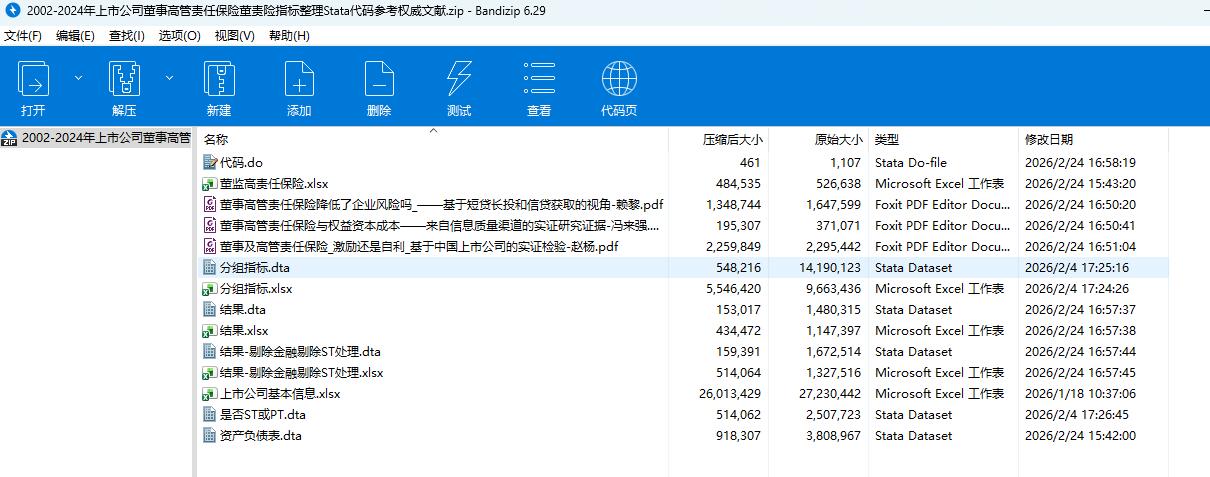Sort by the 修改日期 column header
This screenshot has width=1210, height=477.
[x=1049, y=140]
